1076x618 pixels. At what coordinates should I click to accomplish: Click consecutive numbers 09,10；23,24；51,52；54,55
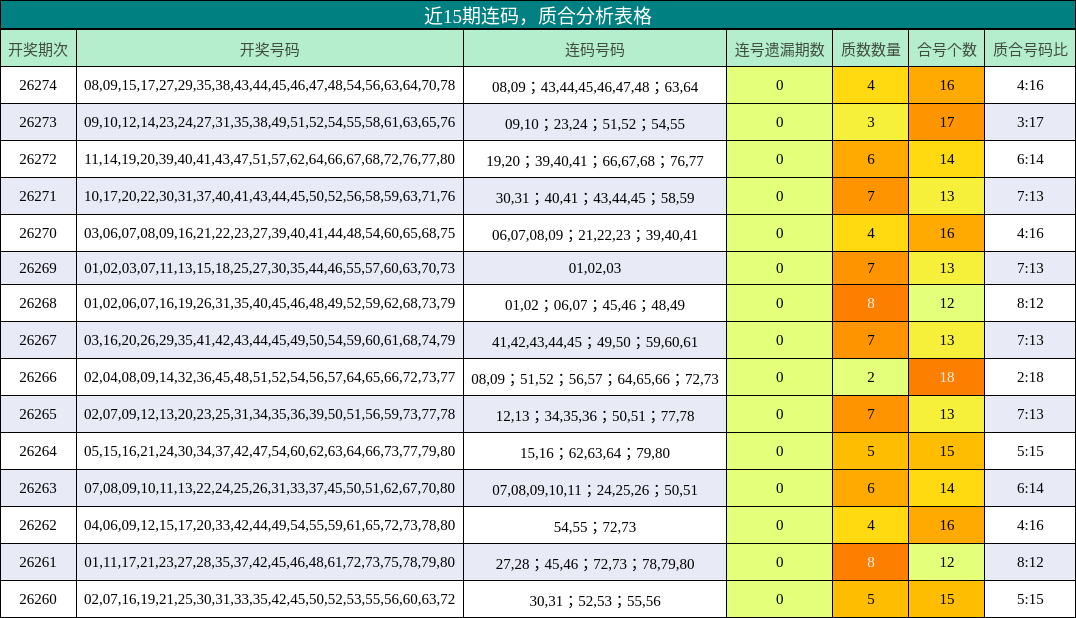coord(595,123)
